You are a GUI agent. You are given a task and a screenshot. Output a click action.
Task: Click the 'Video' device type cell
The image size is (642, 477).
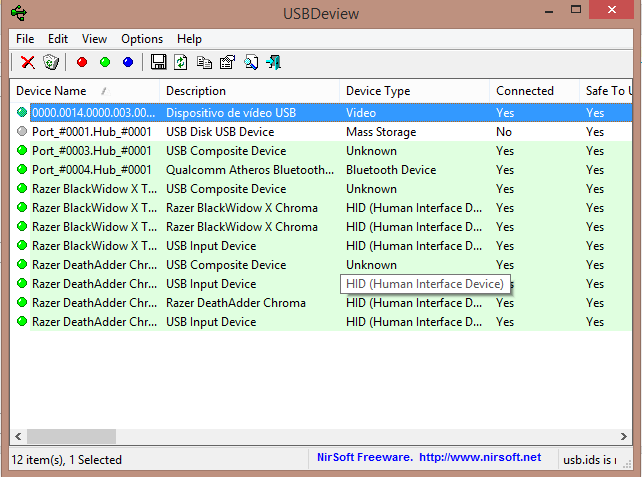361,113
